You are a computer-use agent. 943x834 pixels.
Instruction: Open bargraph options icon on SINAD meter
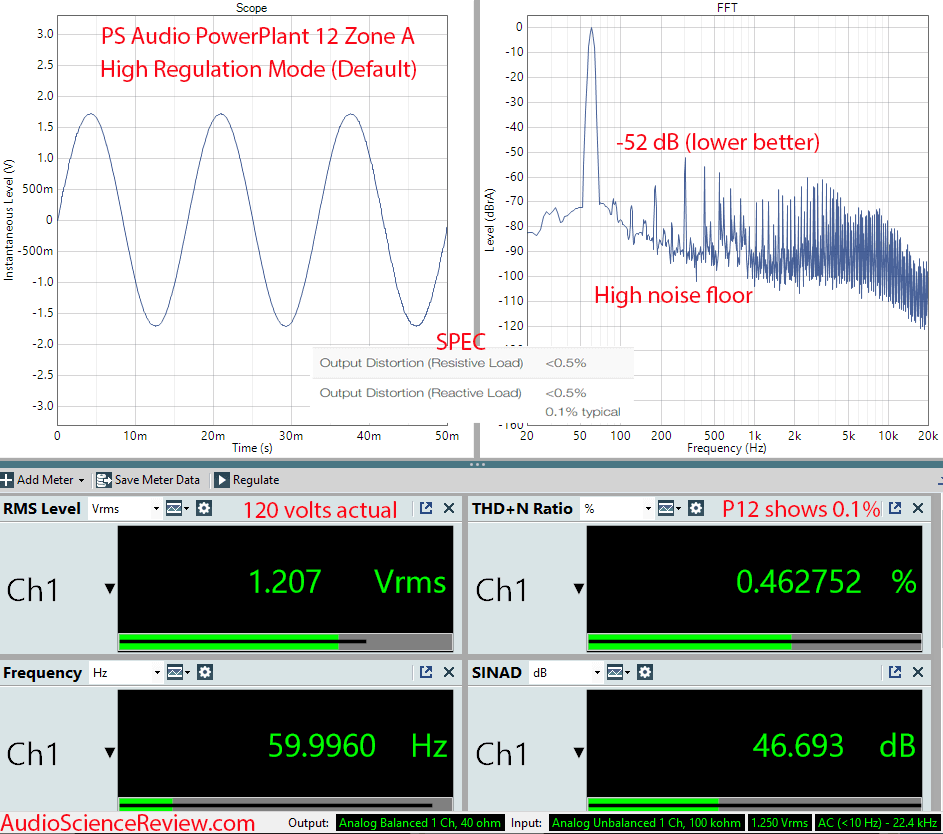(618, 672)
